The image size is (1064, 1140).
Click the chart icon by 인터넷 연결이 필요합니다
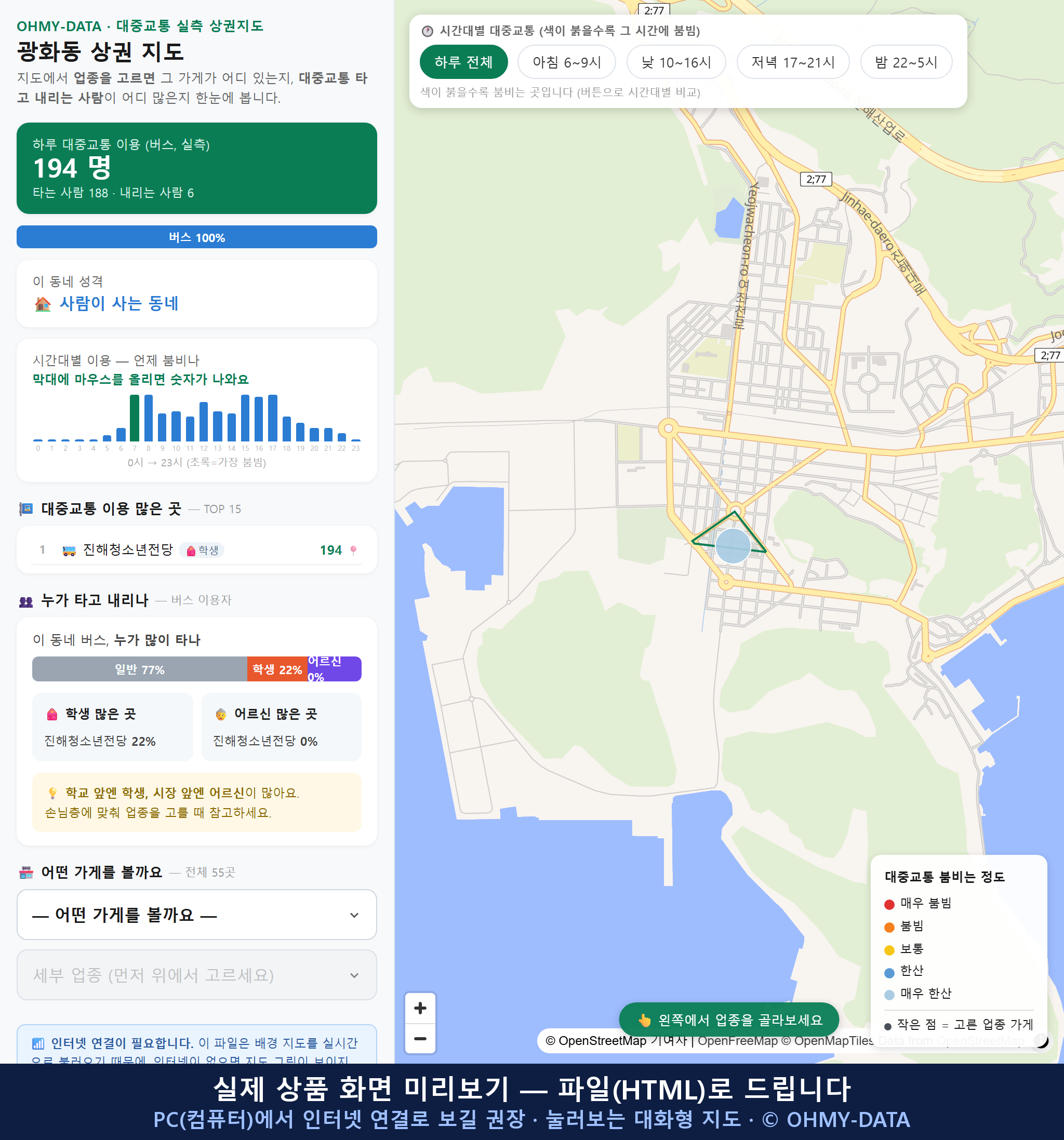point(38,1043)
